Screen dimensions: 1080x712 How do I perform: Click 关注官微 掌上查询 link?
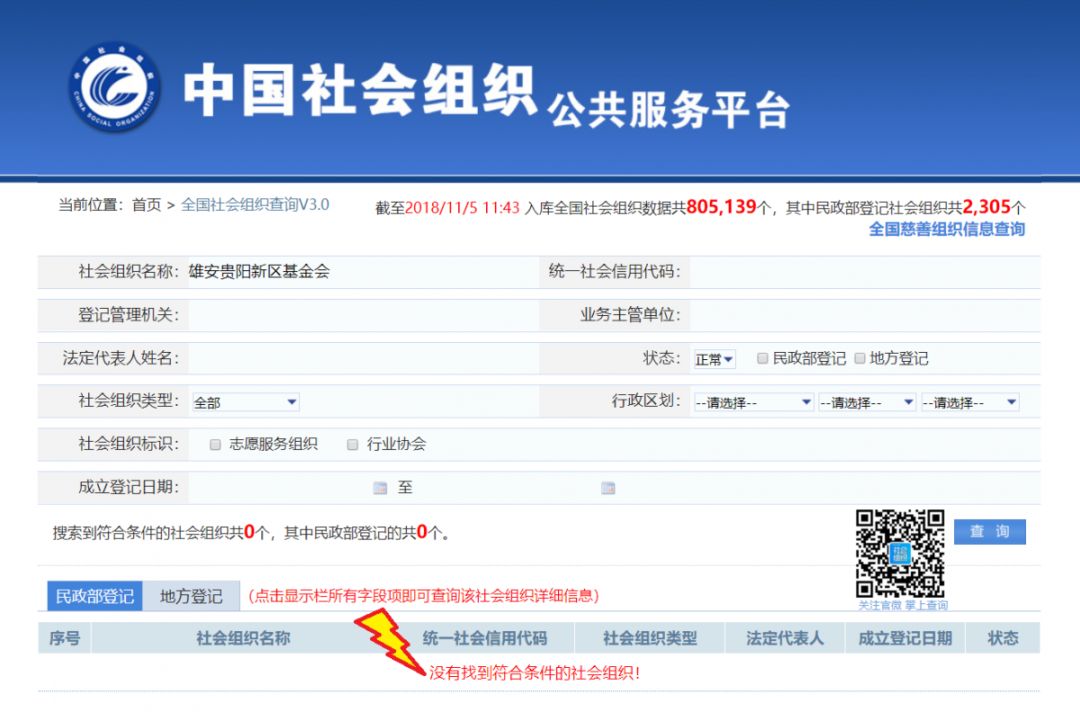902,605
